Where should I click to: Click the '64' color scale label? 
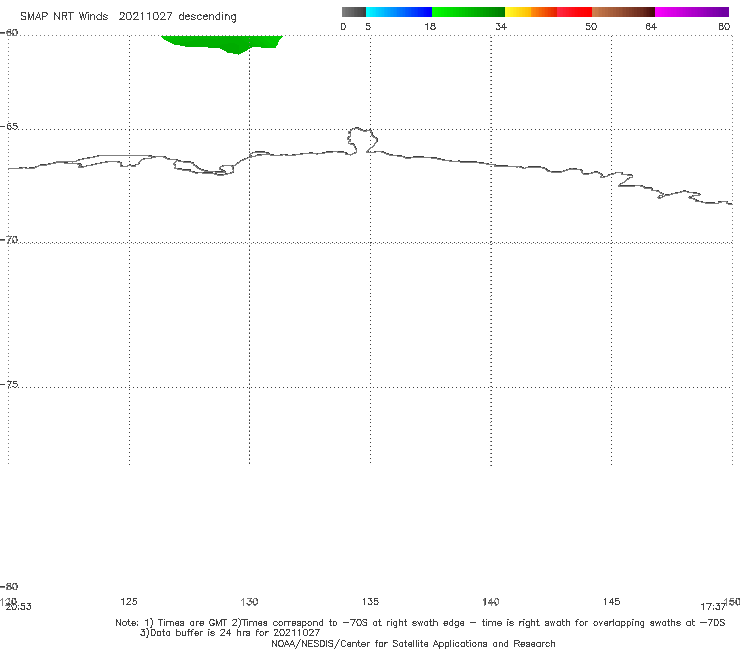(651, 26)
